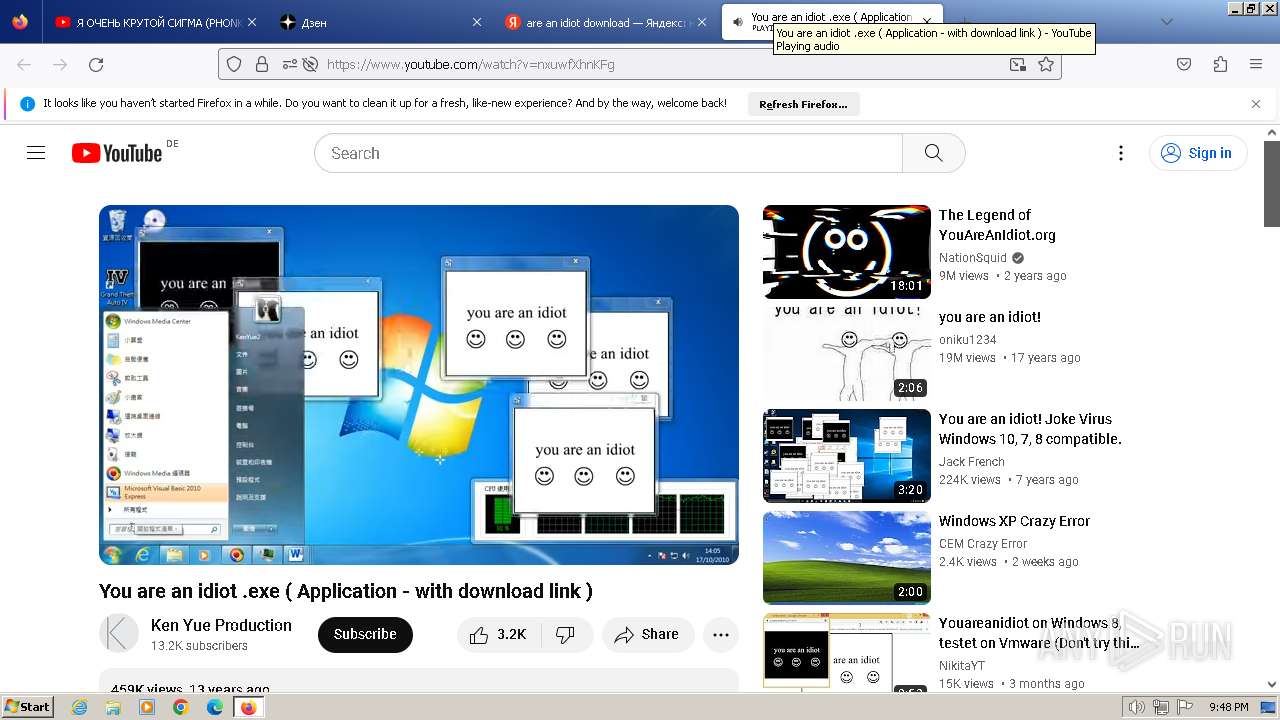
Task: Open more actions ellipsis under video
Action: [721, 635]
